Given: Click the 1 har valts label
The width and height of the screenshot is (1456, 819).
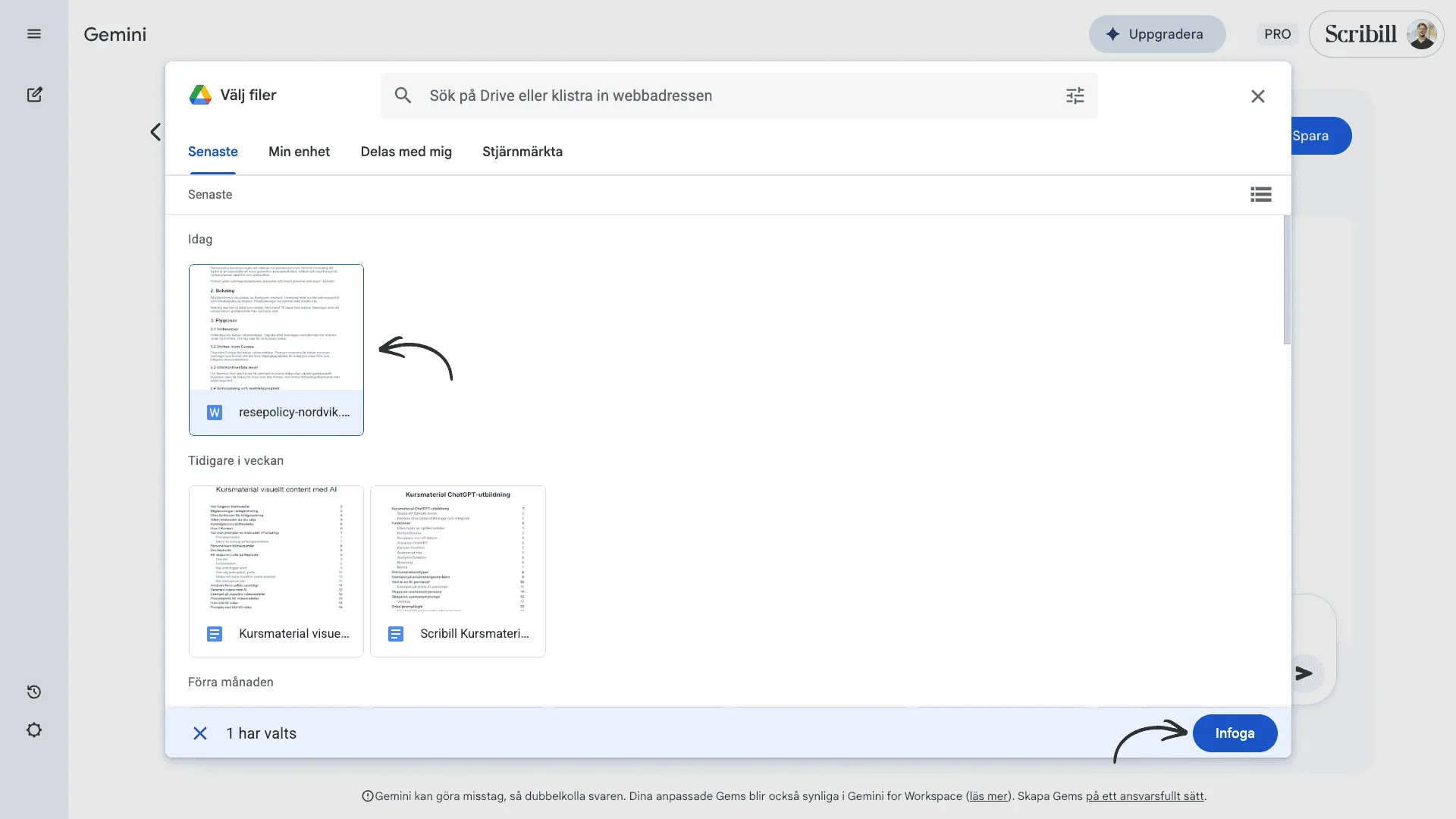Looking at the screenshot, I should [261, 733].
